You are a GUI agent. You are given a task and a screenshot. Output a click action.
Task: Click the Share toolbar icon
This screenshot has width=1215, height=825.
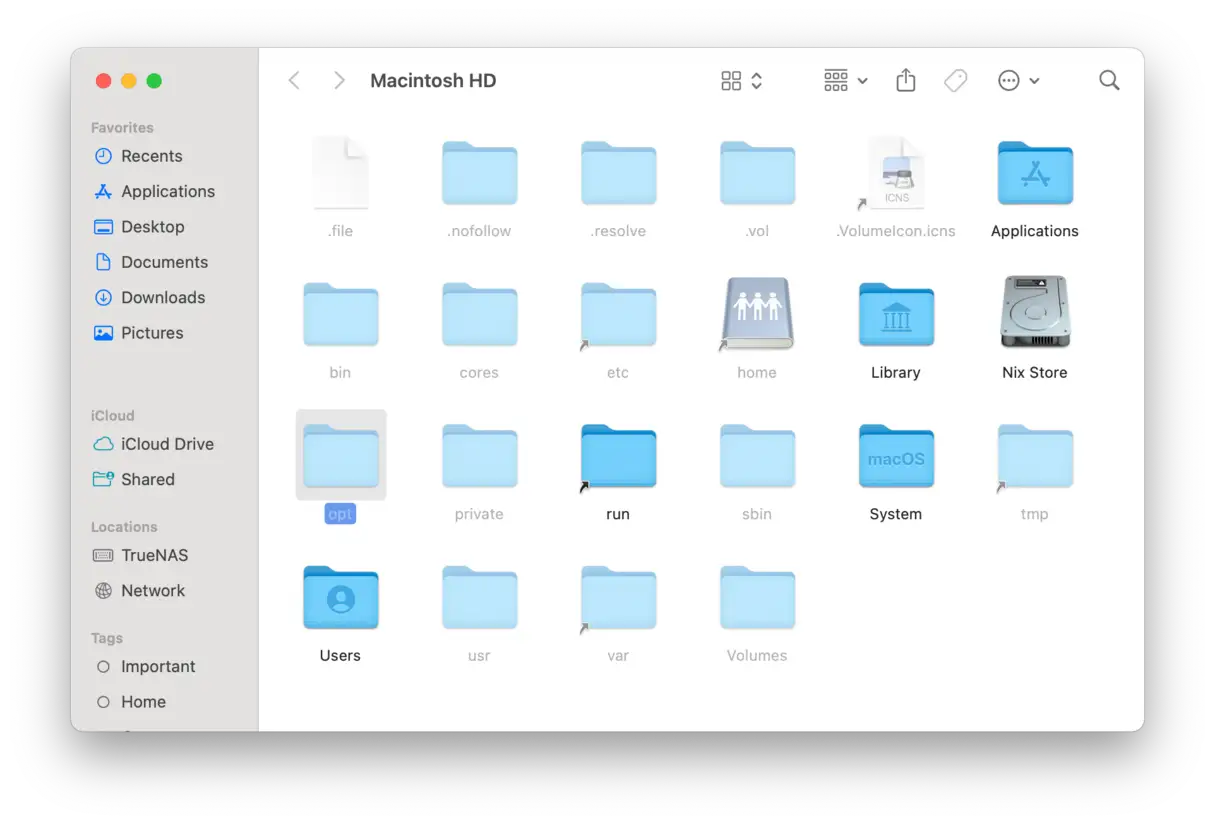click(x=906, y=81)
